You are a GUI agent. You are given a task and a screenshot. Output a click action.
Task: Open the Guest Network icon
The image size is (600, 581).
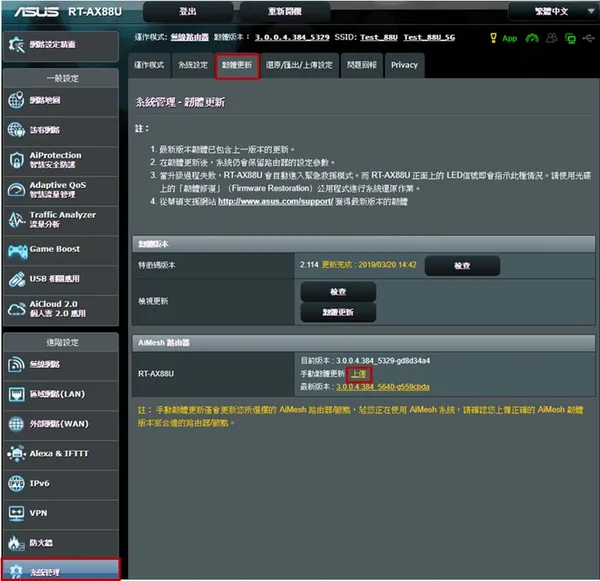(x=16, y=130)
